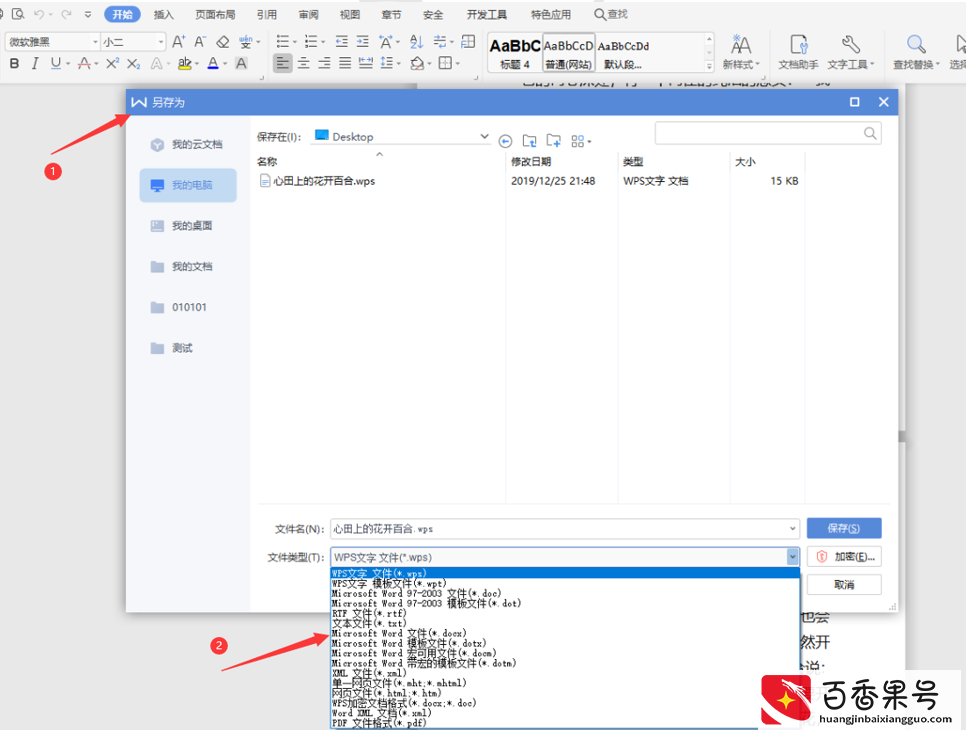Click the text highlight color icon
The image size is (966, 730).
pyautogui.click(x=184, y=63)
